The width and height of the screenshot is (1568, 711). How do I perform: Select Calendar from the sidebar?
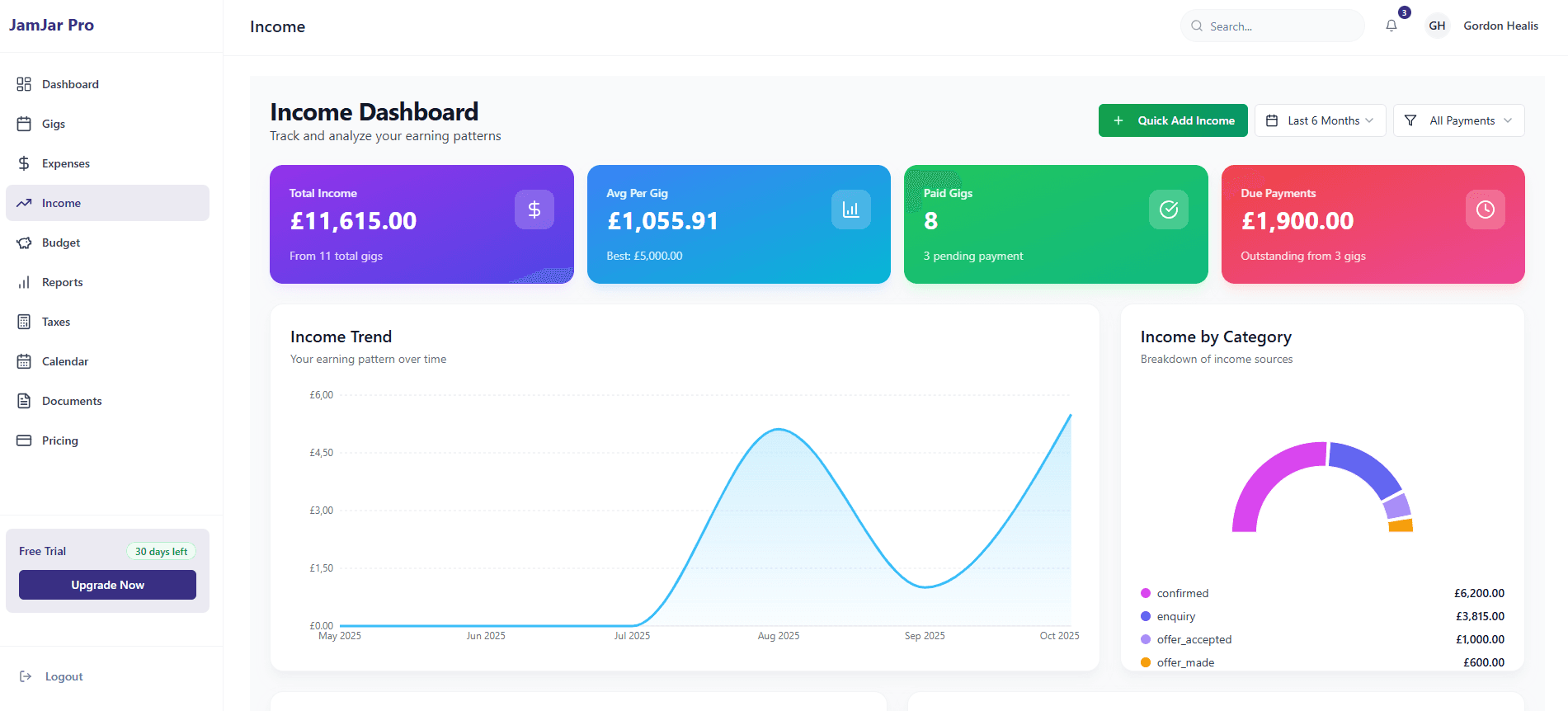pyautogui.click(x=65, y=361)
